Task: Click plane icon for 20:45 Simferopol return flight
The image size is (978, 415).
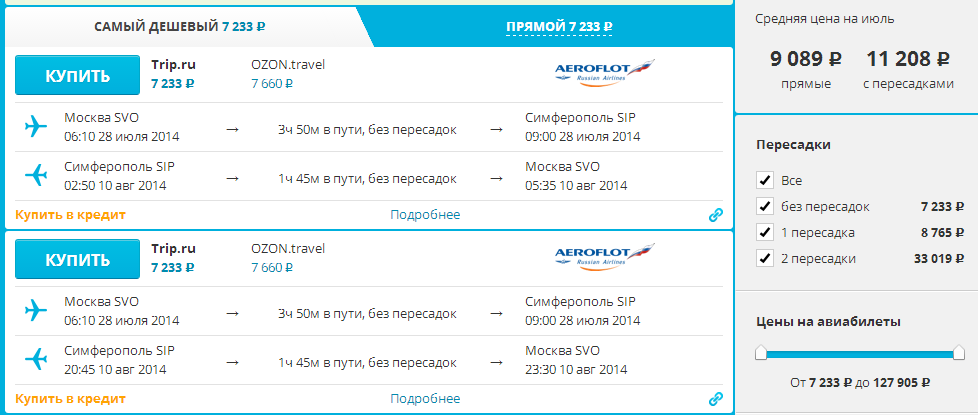Action: [x=36, y=359]
